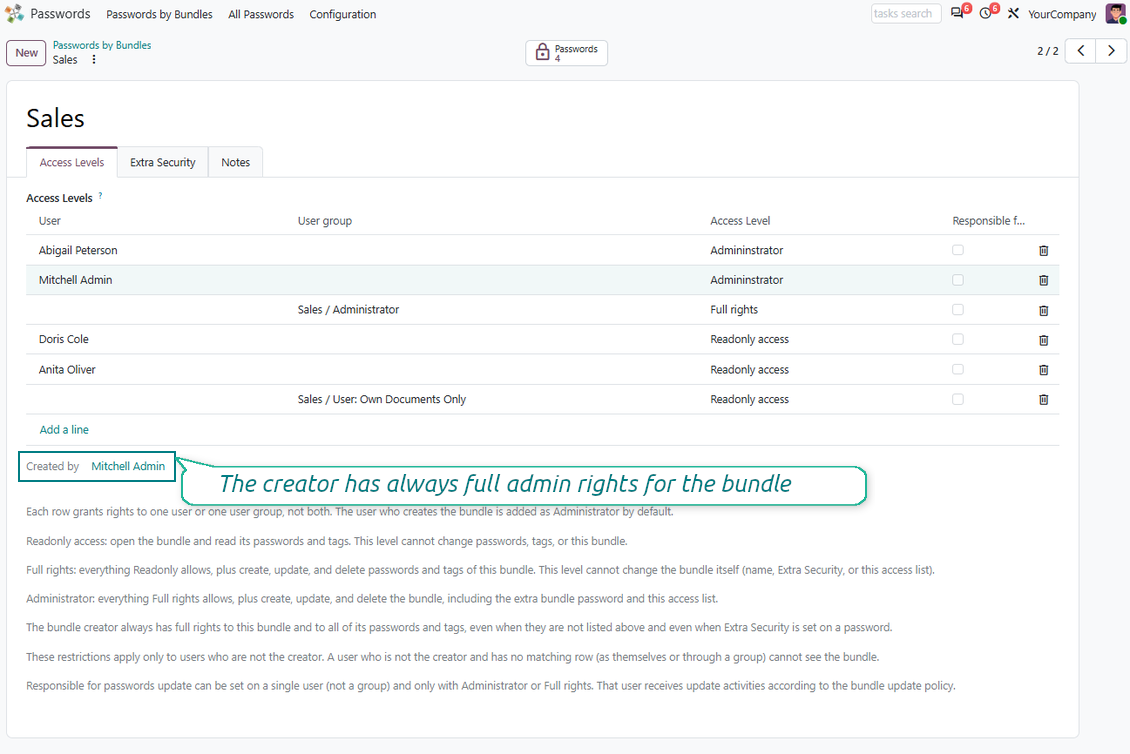
Task: Open the Passwords app home icon
Action: click(x=14, y=14)
